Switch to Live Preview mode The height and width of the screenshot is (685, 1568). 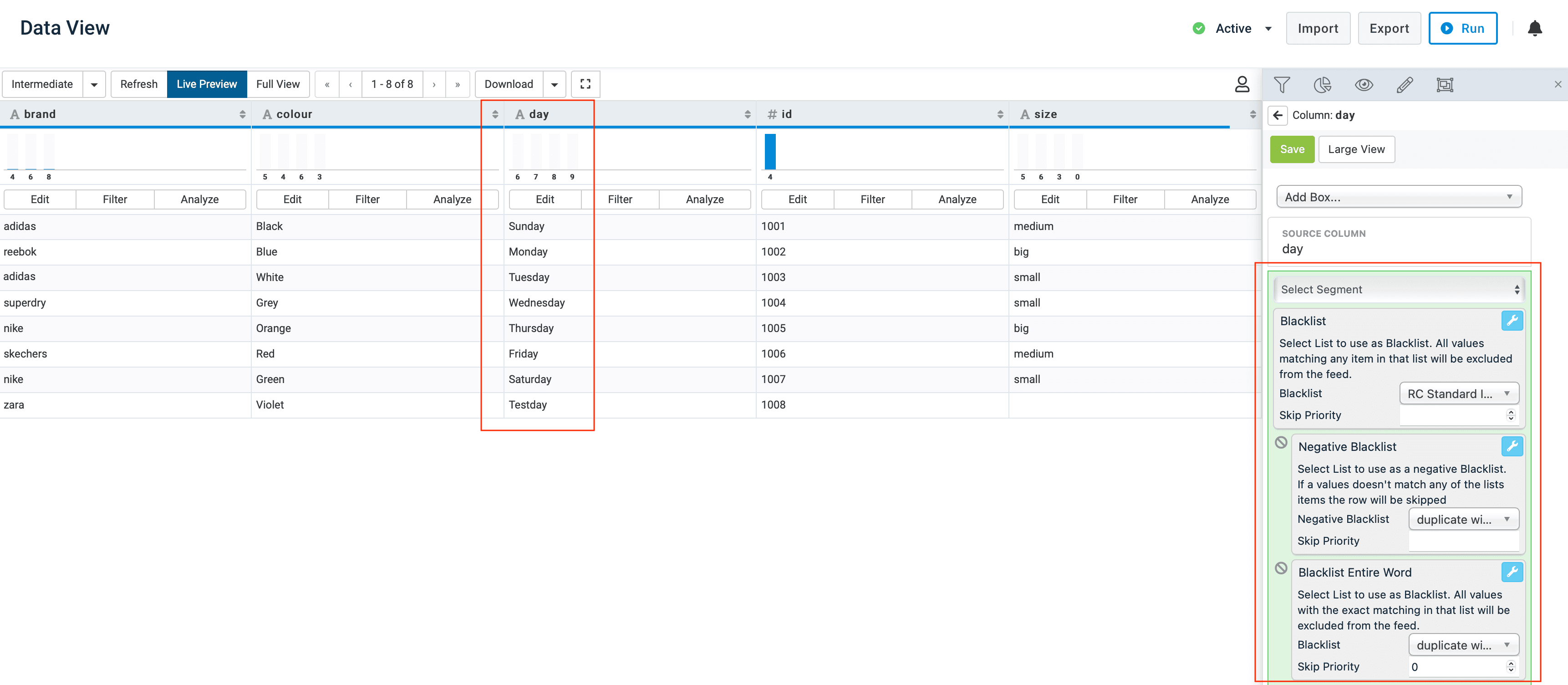tap(206, 84)
